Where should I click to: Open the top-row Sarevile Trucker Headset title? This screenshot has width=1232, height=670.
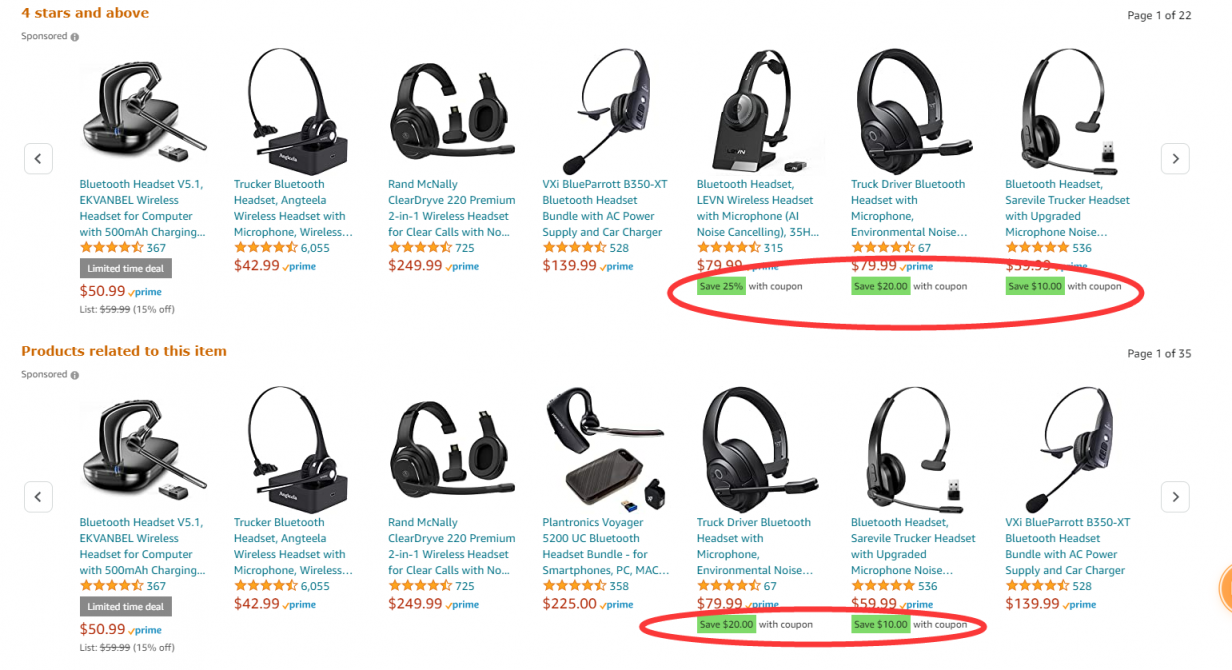coord(1067,208)
